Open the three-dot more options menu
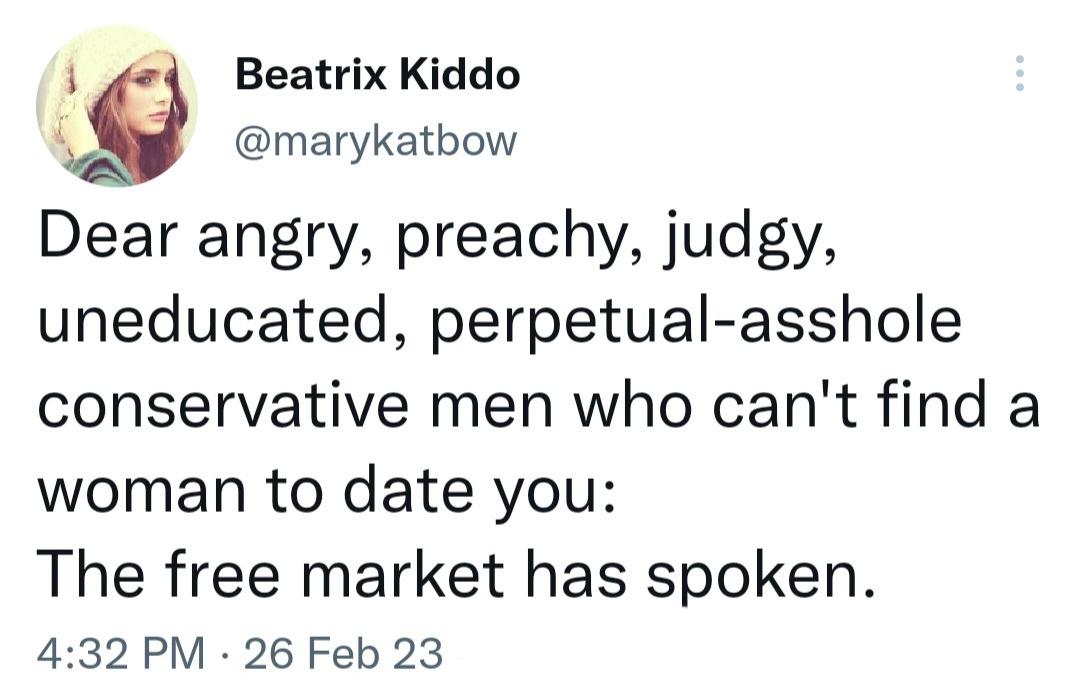Image resolution: width=1080 pixels, height=687 pixels. pyautogui.click(x=1020, y=73)
